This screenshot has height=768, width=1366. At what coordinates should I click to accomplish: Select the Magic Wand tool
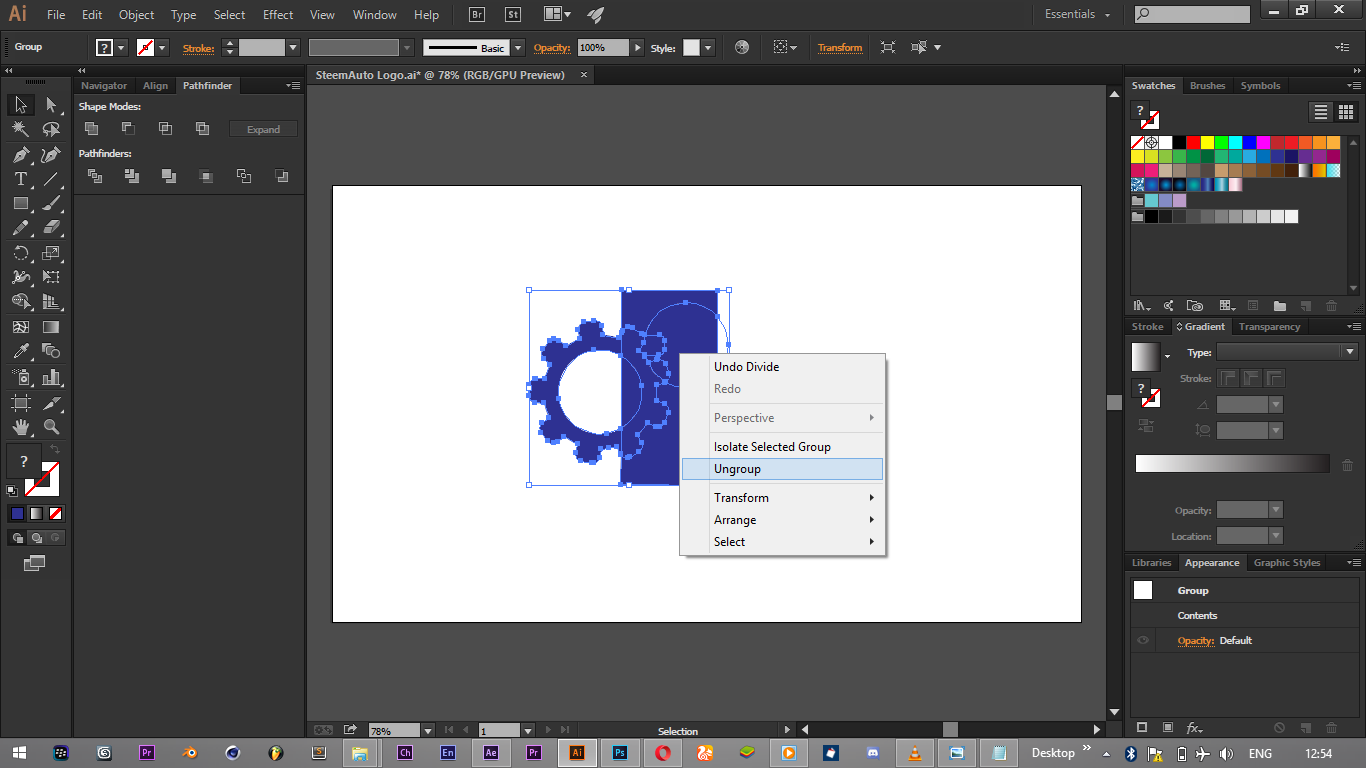tap(20, 129)
